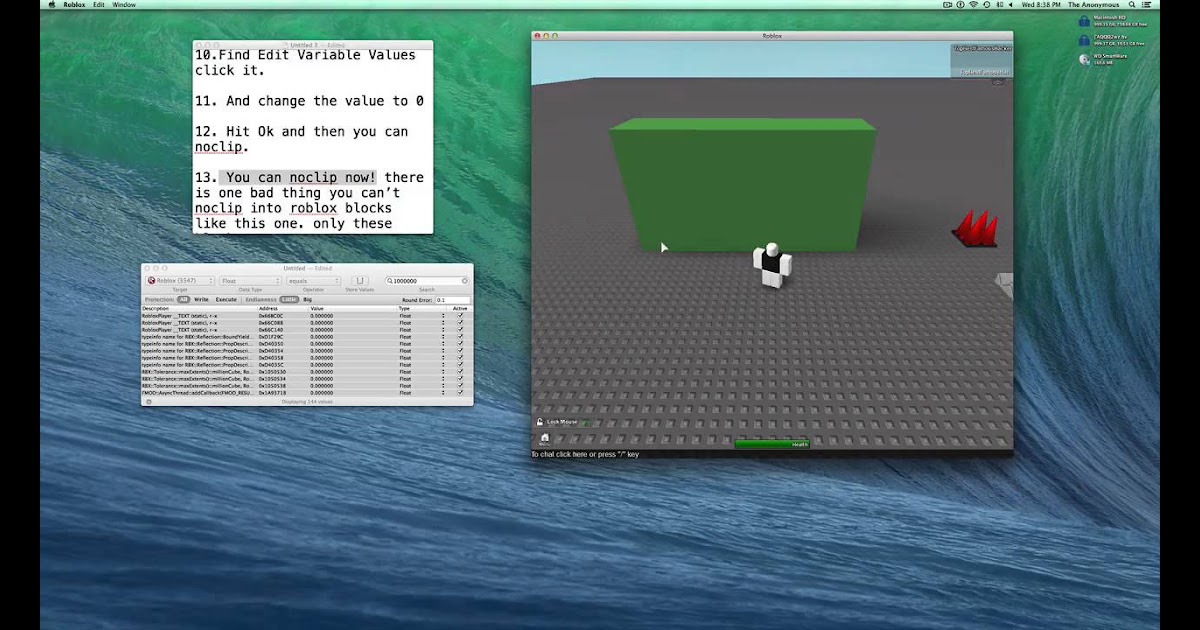Click the Wi-Fi status icon
1200x630 pixels.
tap(974, 5)
